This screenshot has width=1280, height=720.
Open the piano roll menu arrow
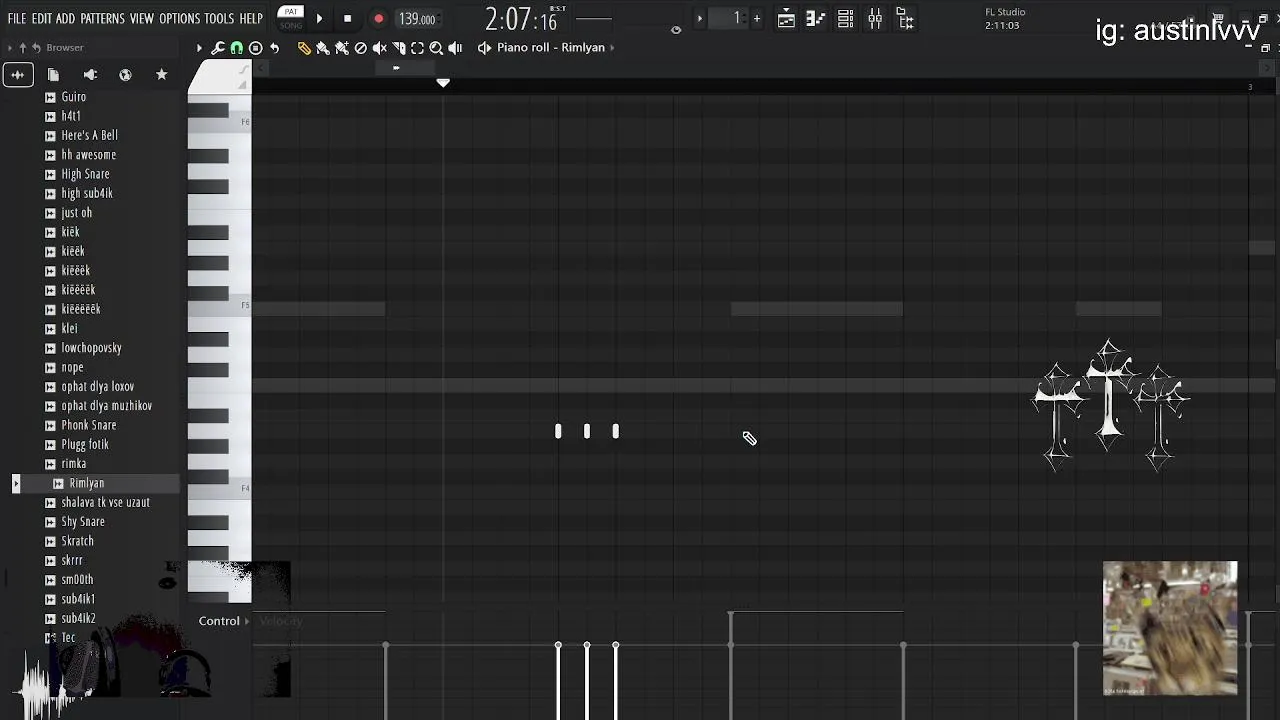pos(199,48)
